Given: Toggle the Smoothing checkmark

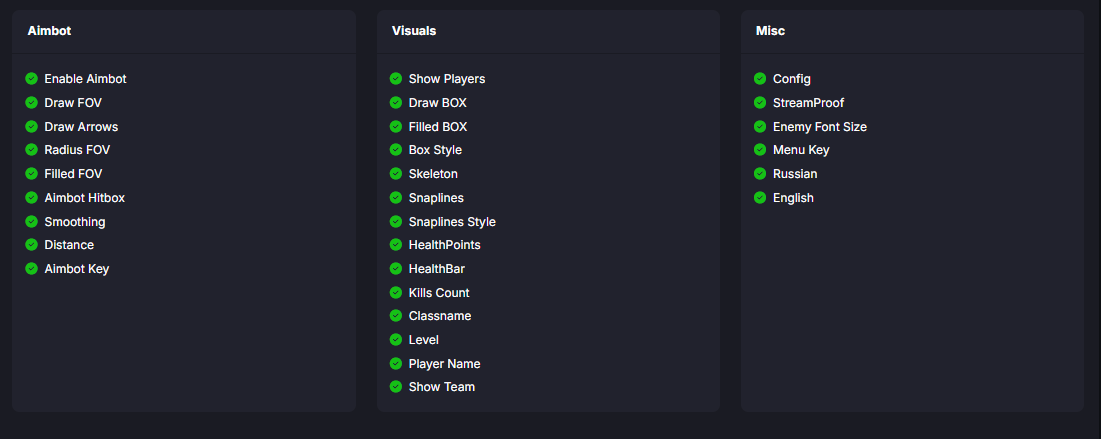Looking at the screenshot, I should (32, 222).
